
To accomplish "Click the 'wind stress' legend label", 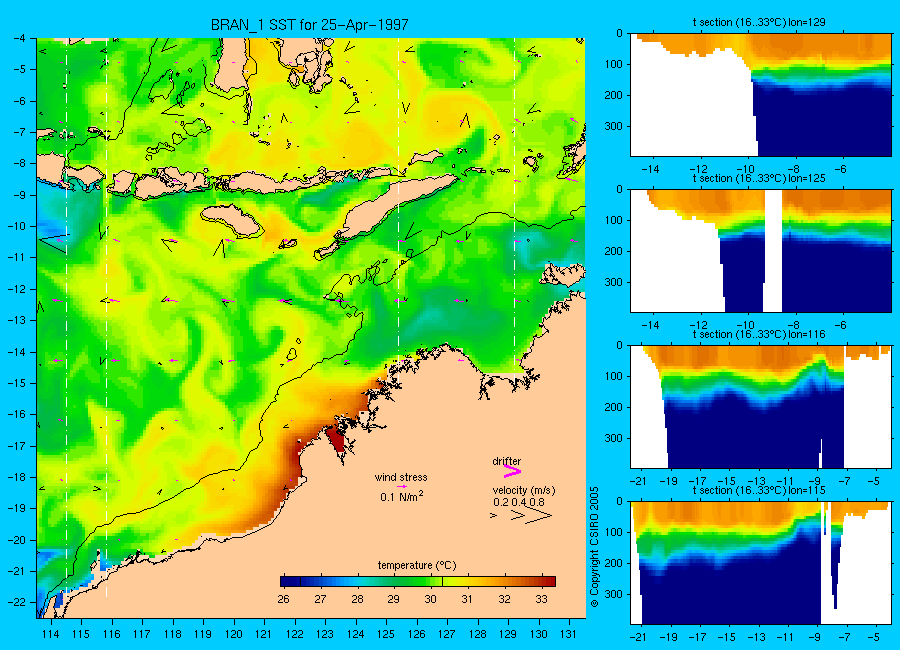I will [x=401, y=477].
